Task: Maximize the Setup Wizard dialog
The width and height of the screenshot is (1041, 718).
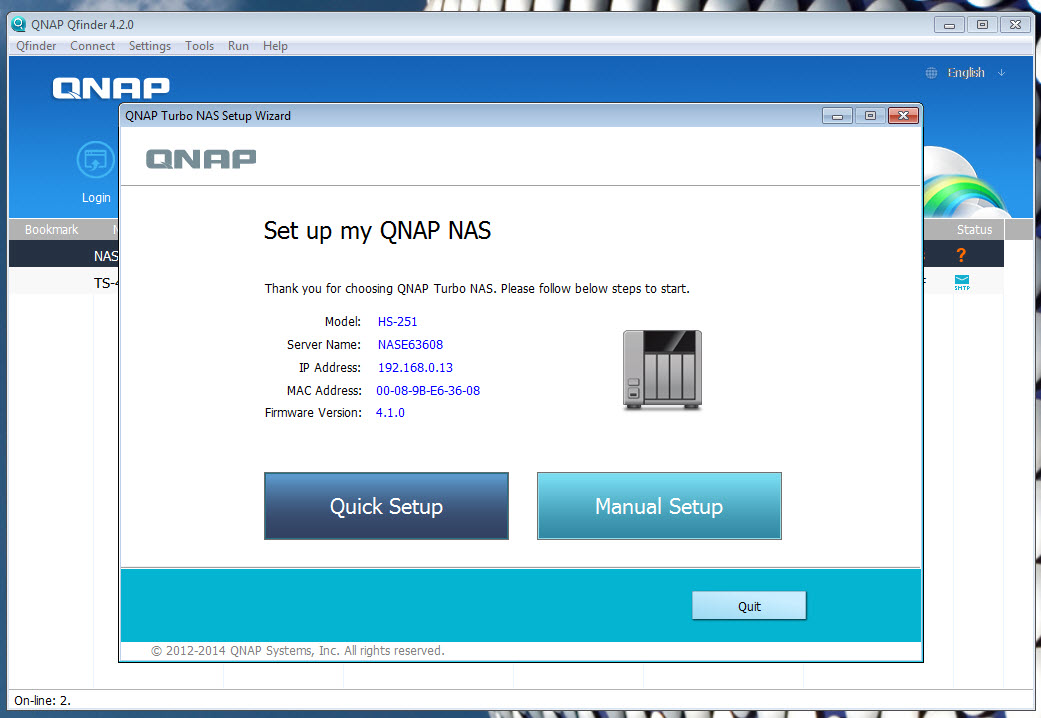Action: pyautogui.click(x=870, y=116)
